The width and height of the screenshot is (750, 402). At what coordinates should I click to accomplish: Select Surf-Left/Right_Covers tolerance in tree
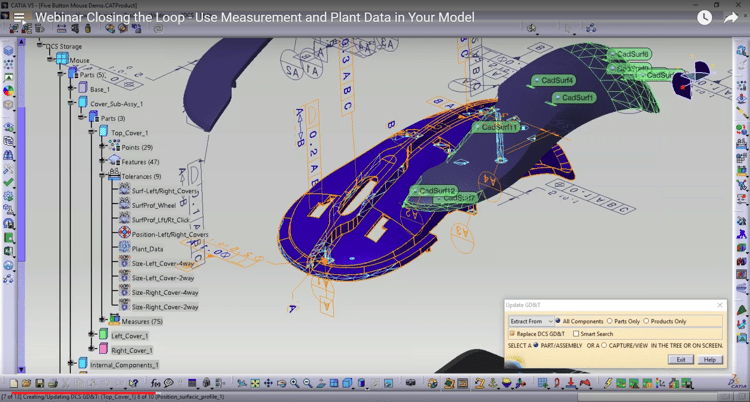pos(165,190)
